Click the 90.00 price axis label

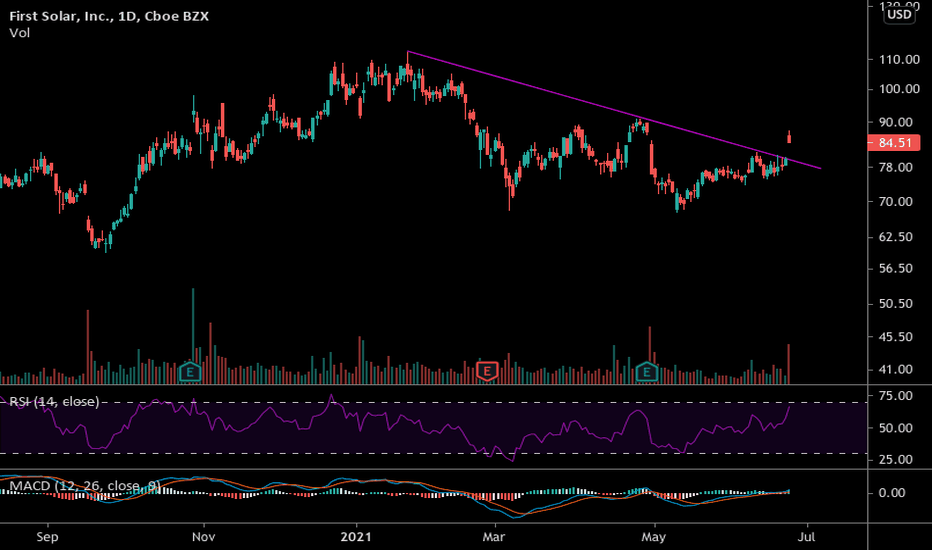[x=896, y=122]
